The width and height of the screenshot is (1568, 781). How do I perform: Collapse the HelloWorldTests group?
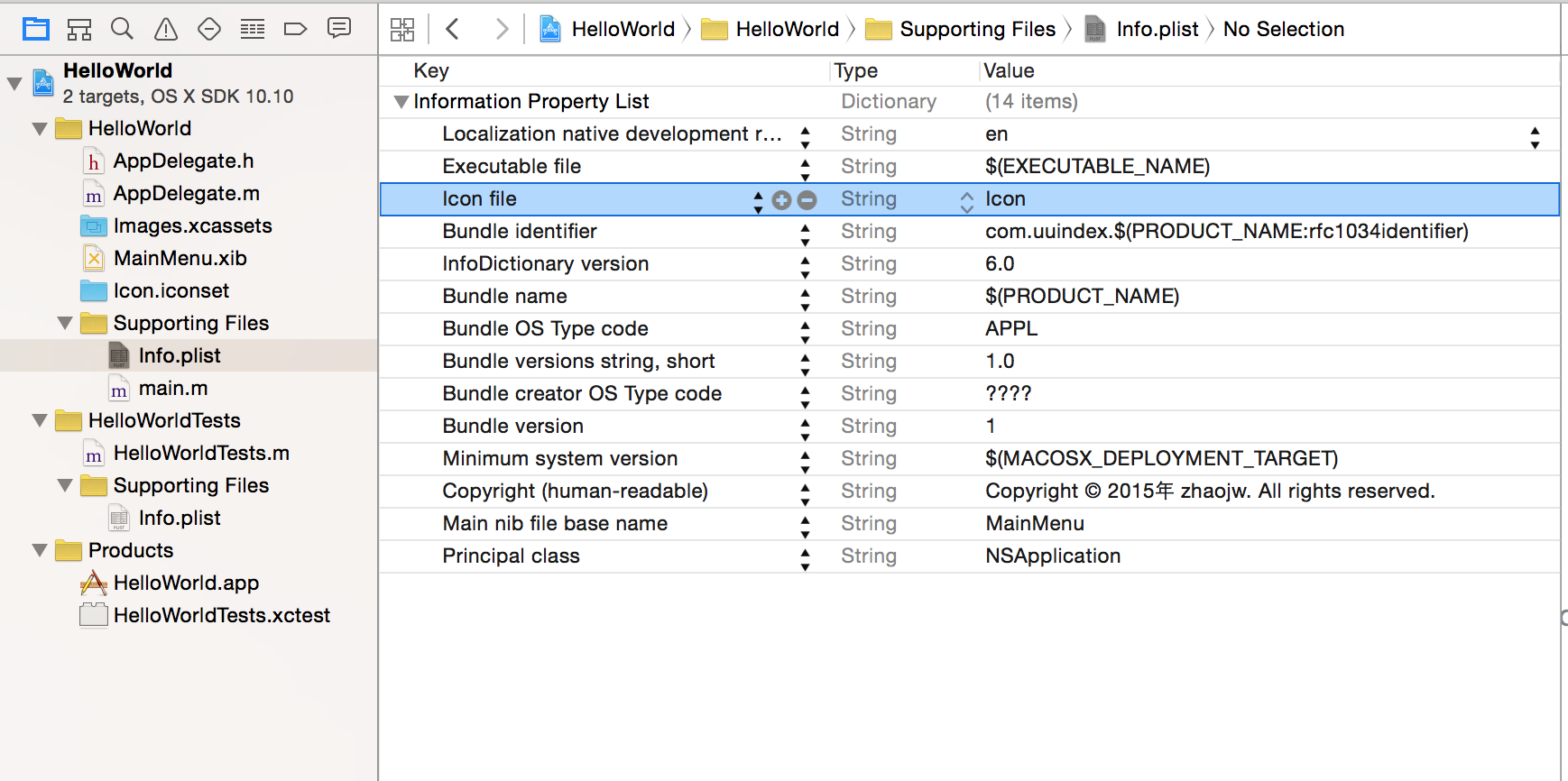click(x=40, y=421)
